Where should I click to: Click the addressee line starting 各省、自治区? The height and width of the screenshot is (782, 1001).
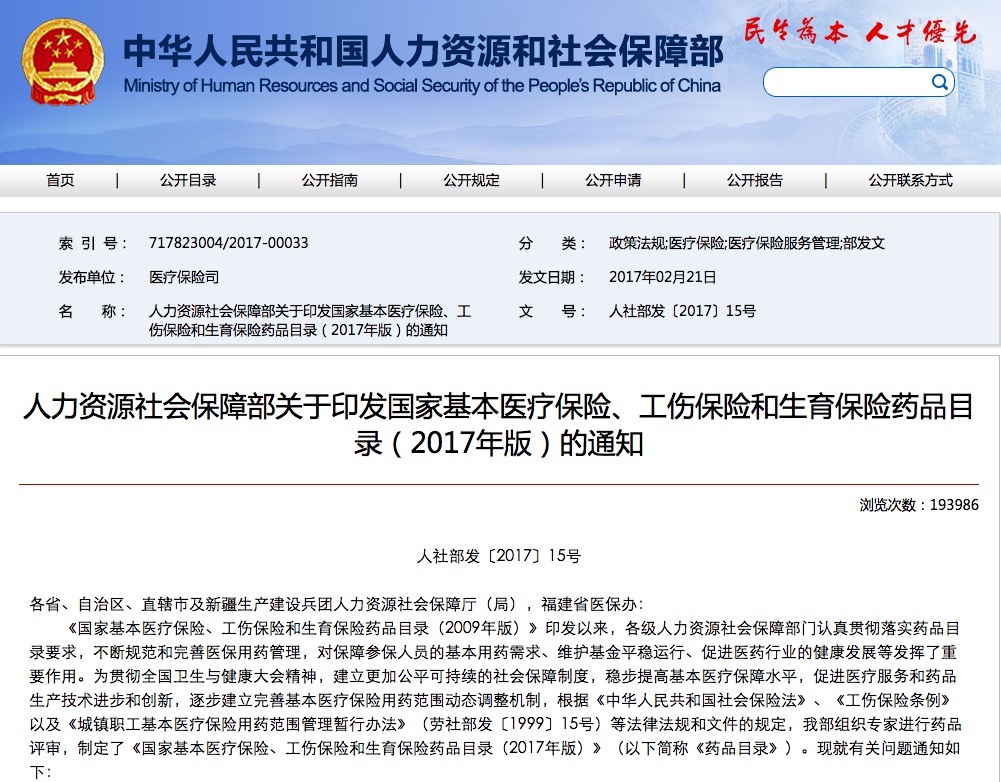[336, 604]
